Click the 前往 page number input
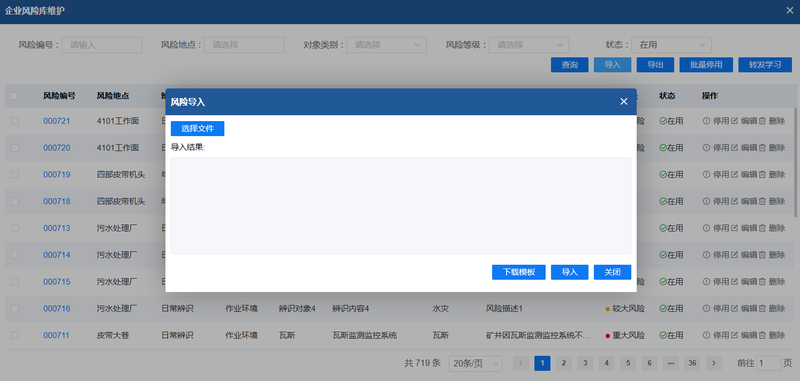 pos(769,363)
